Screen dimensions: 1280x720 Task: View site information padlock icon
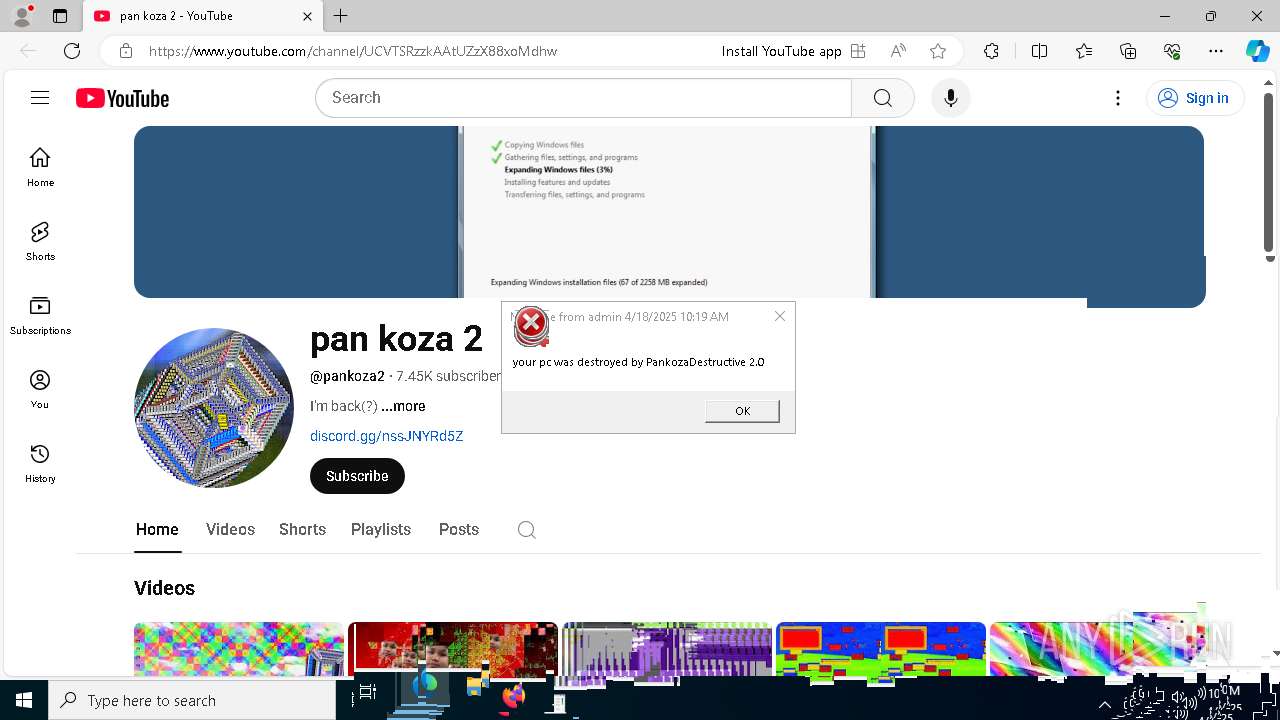[x=126, y=51]
